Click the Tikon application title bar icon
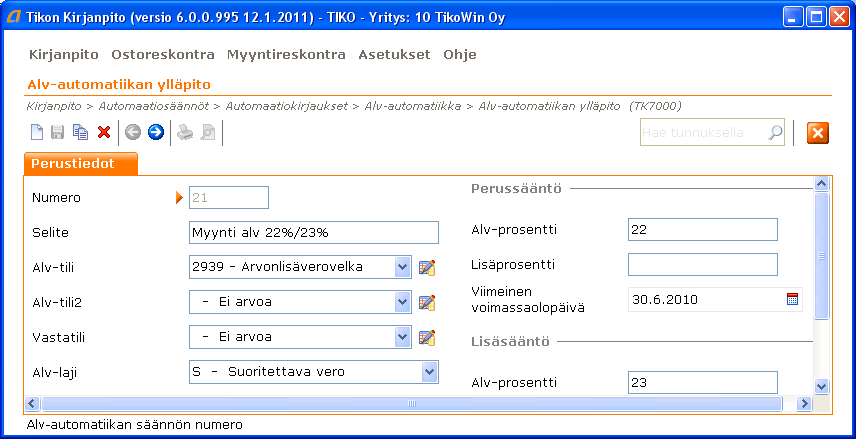 [13, 17]
